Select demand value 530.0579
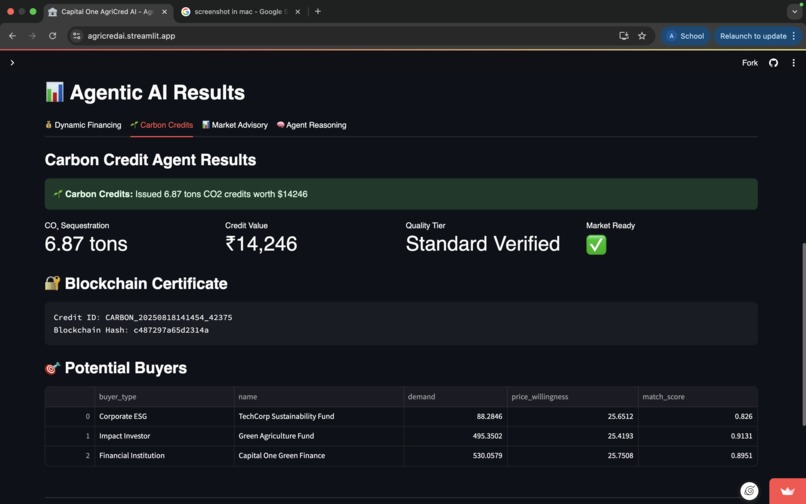The image size is (806, 504). tap(455, 455)
